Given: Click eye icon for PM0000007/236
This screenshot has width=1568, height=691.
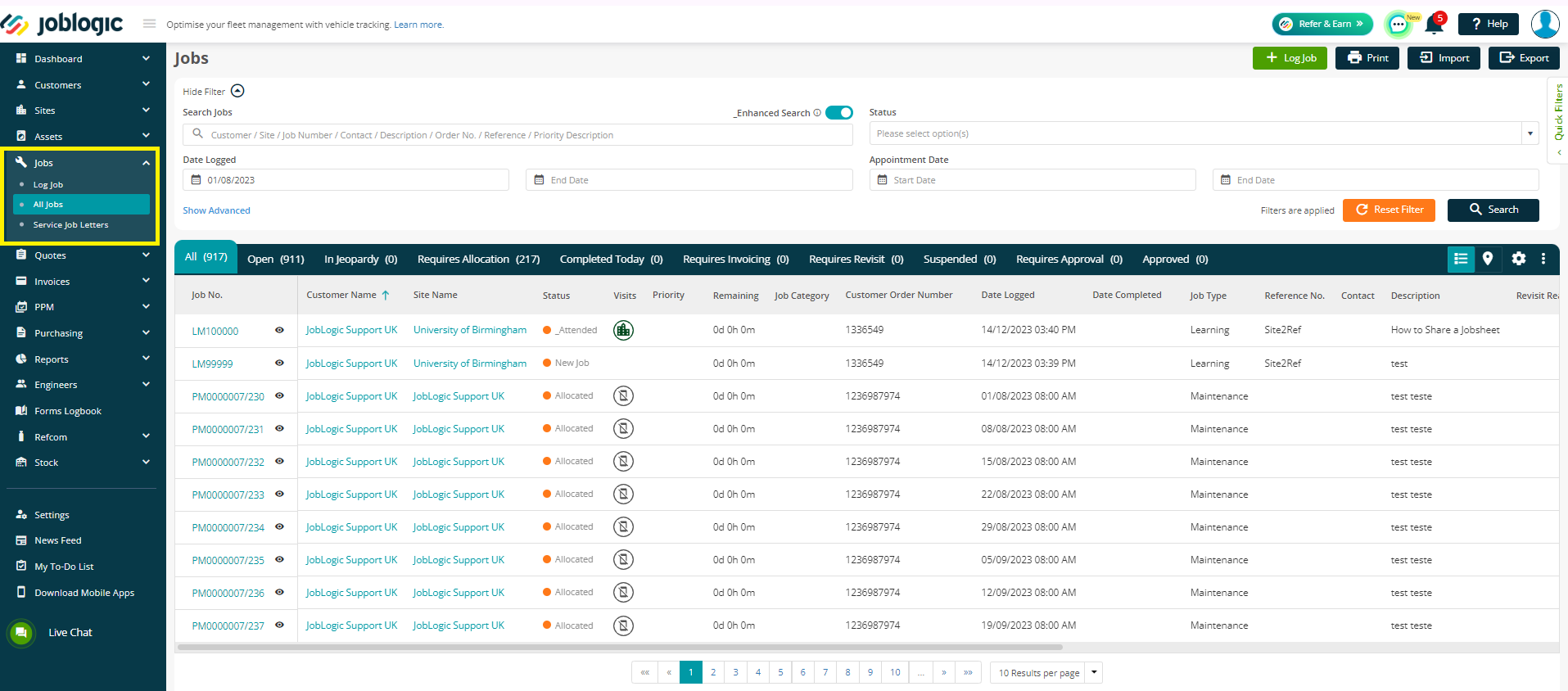Looking at the screenshot, I should coord(279,592).
